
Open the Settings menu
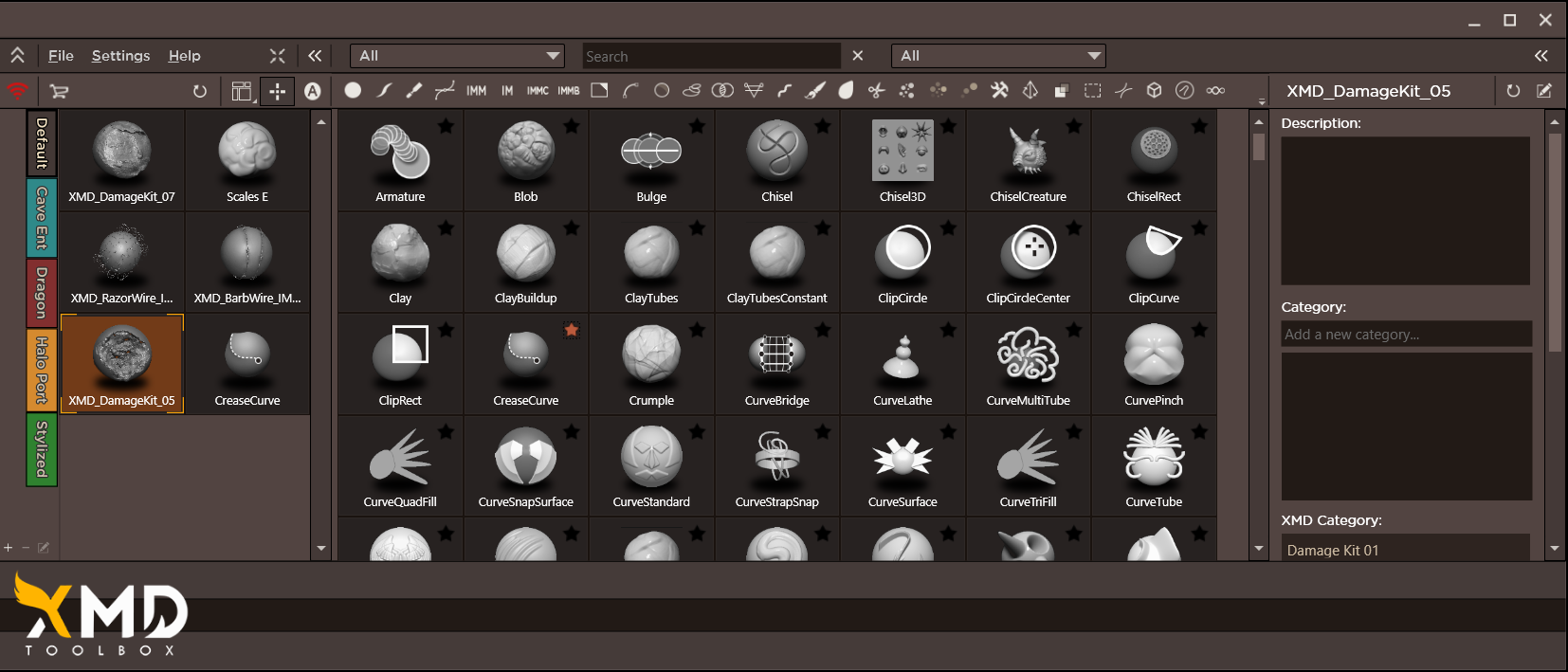tap(120, 56)
